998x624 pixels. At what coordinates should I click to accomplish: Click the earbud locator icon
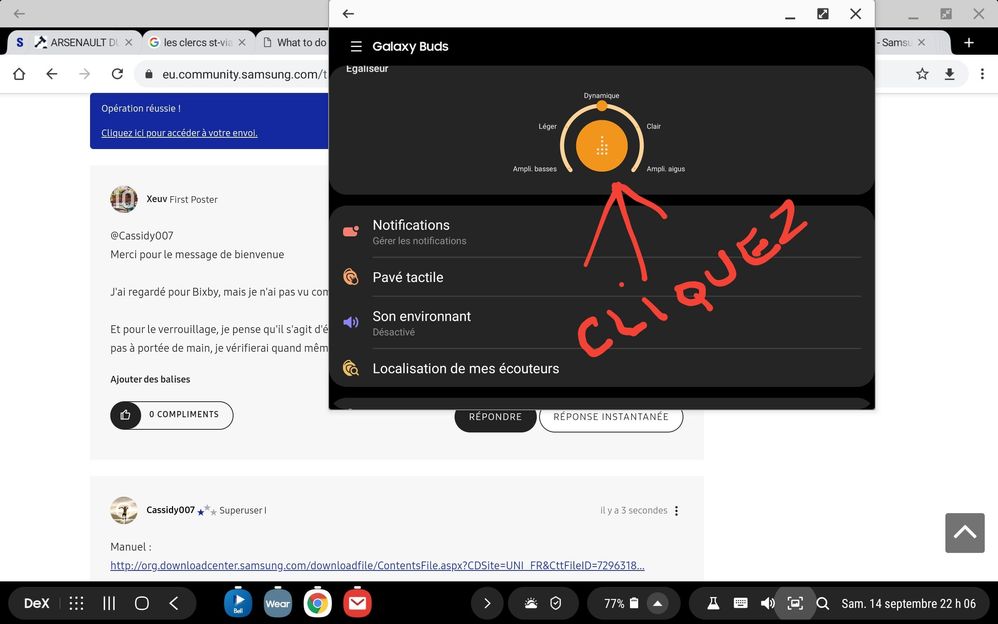click(351, 368)
